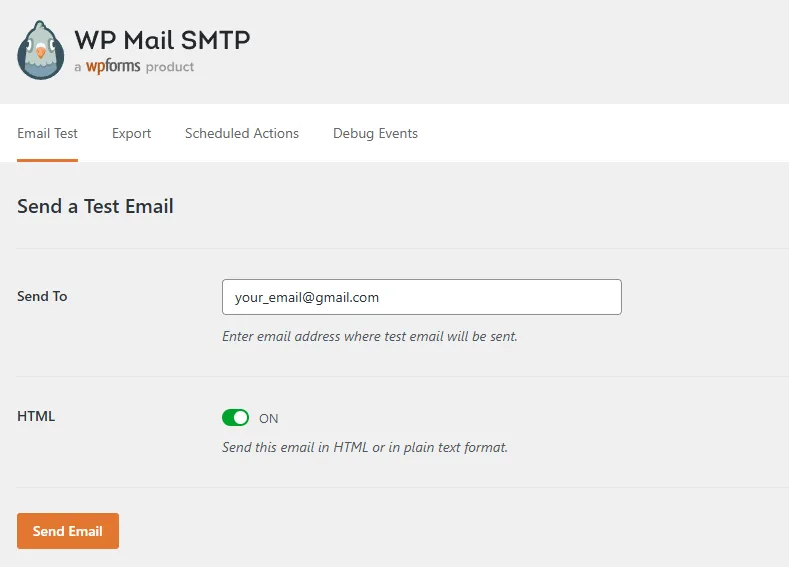Click the orange underline beneath Email Test
The image size is (789, 567).
pos(47,160)
